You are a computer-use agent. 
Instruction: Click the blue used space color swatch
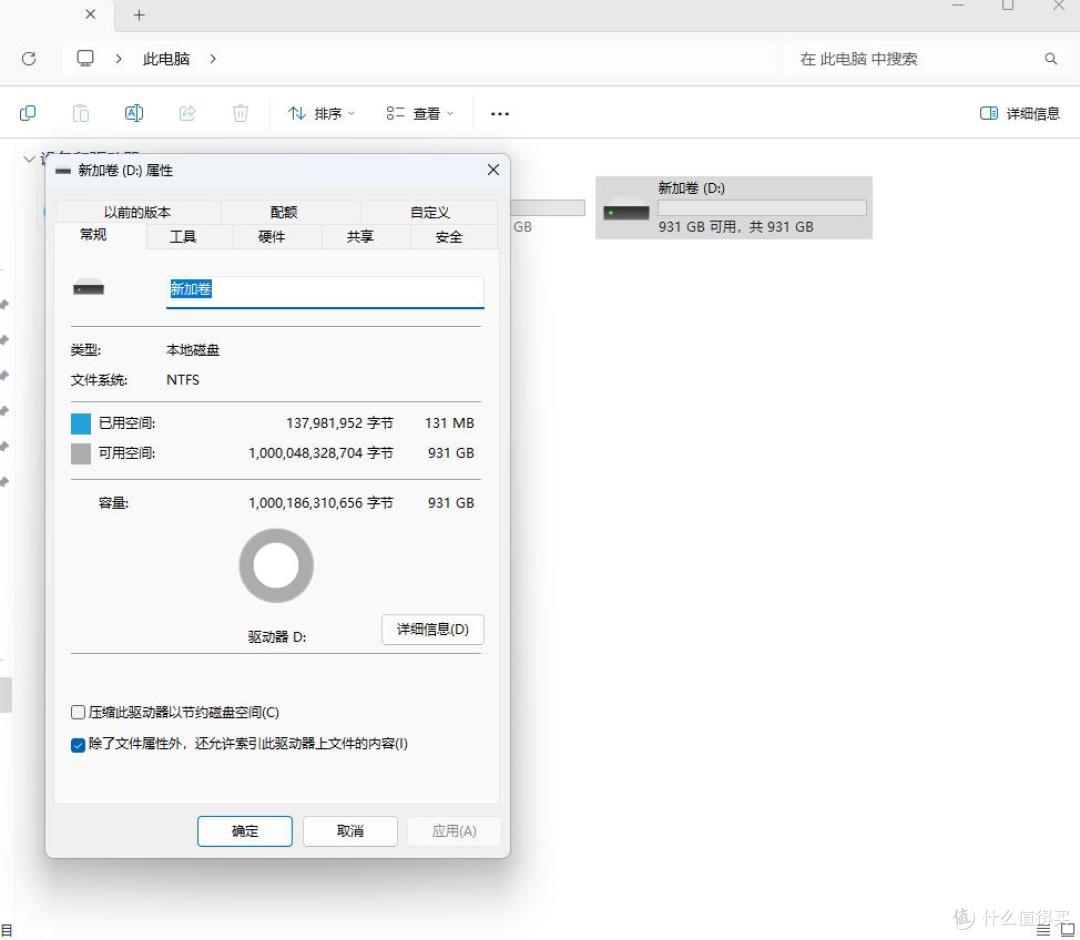coord(81,424)
